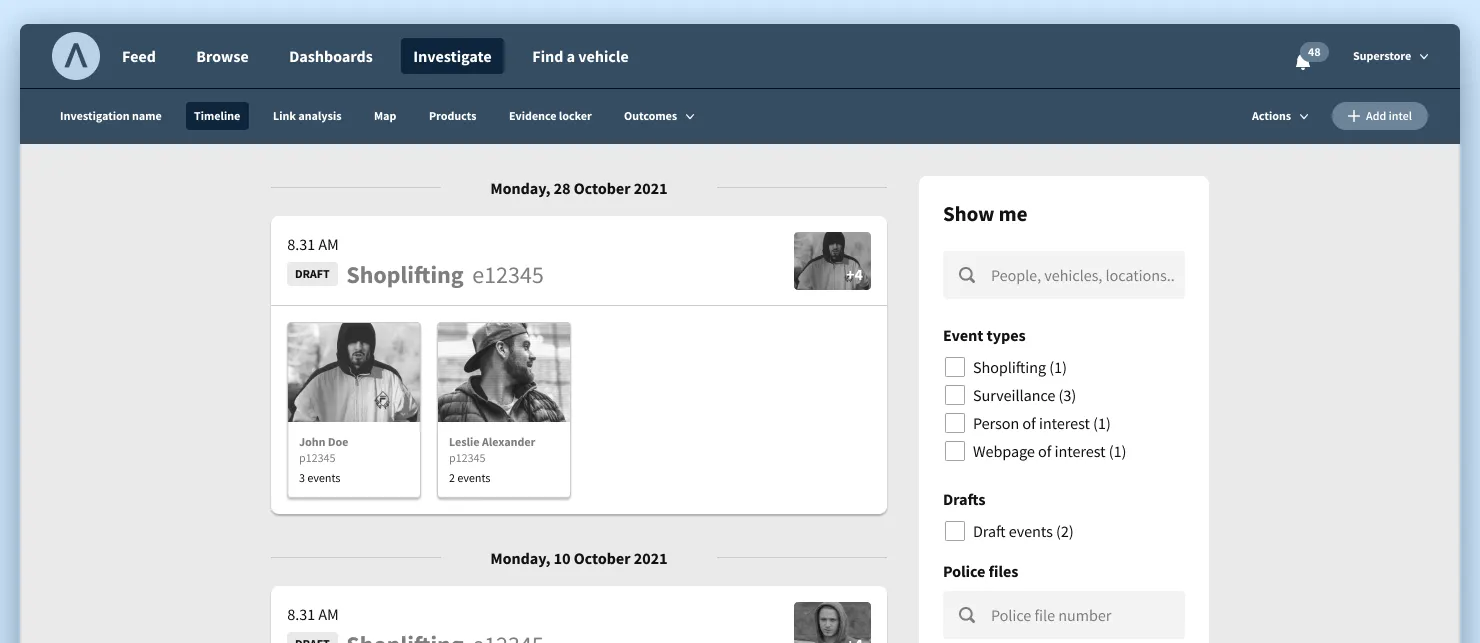Click the John Doe name label

coord(324,442)
